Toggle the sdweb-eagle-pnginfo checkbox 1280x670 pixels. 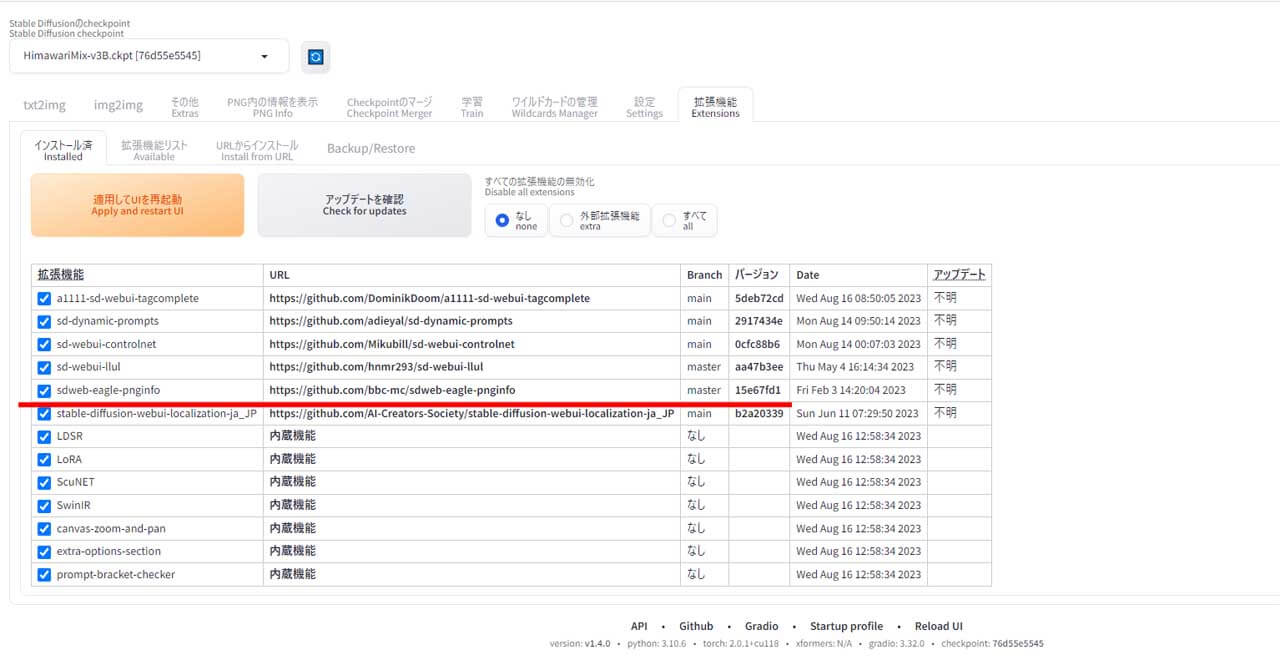[x=44, y=390]
